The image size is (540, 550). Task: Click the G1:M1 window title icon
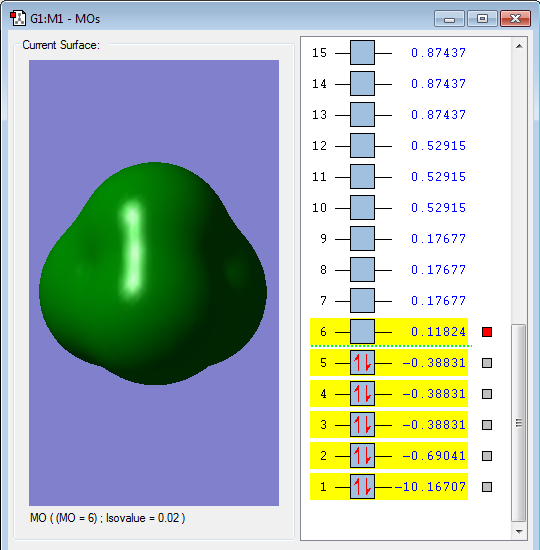[18, 18]
